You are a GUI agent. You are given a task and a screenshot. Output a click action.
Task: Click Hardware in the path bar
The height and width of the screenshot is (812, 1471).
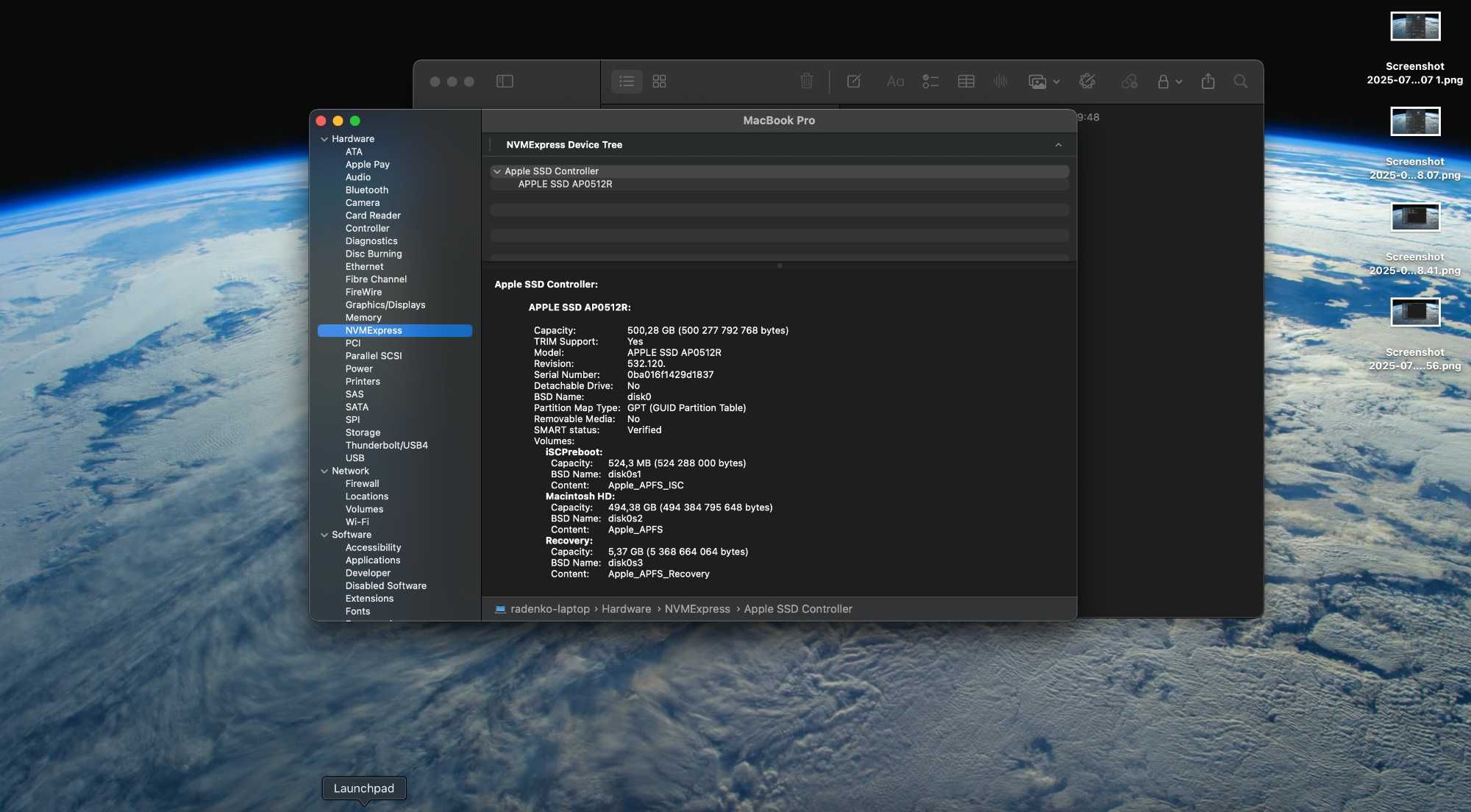627,610
